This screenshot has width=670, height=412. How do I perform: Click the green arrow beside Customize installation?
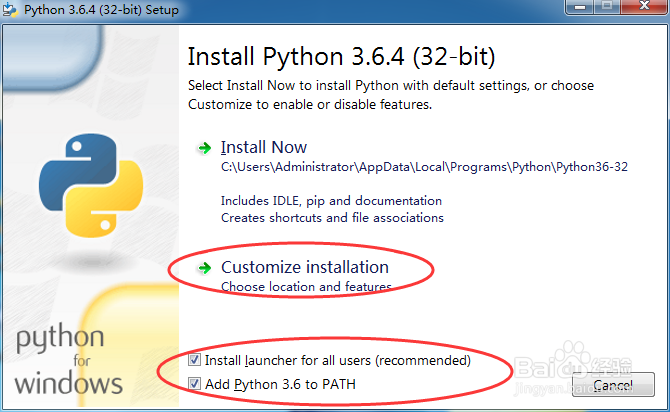[x=204, y=268]
